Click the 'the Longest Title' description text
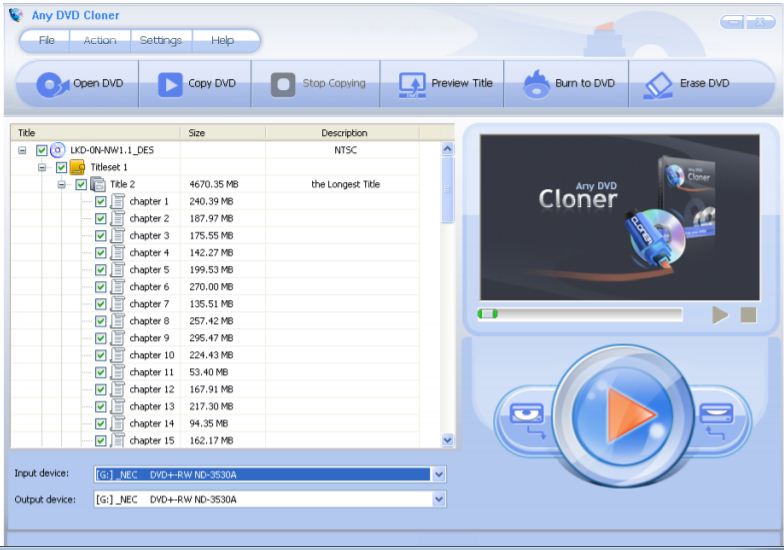This screenshot has width=784, height=550. pyautogui.click(x=346, y=184)
